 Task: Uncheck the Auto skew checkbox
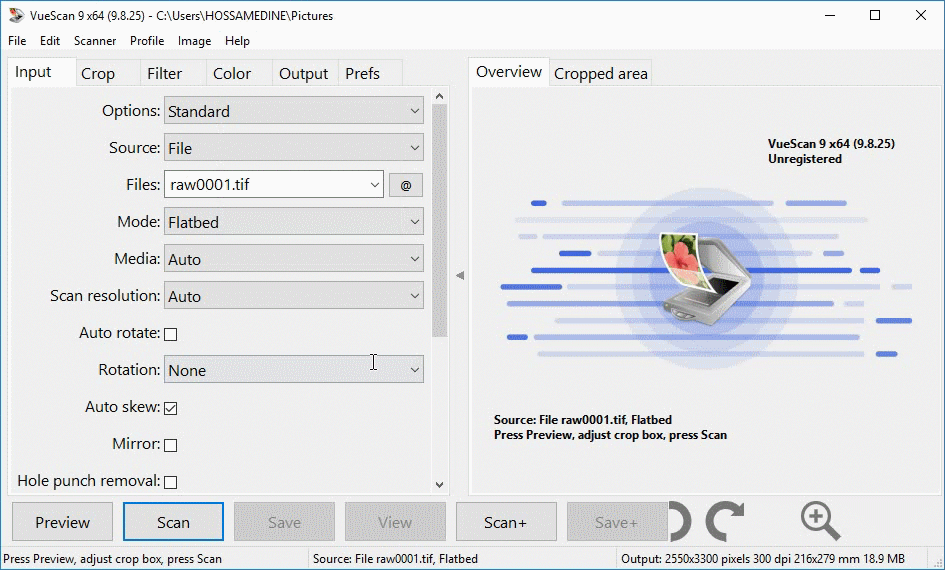click(x=171, y=408)
